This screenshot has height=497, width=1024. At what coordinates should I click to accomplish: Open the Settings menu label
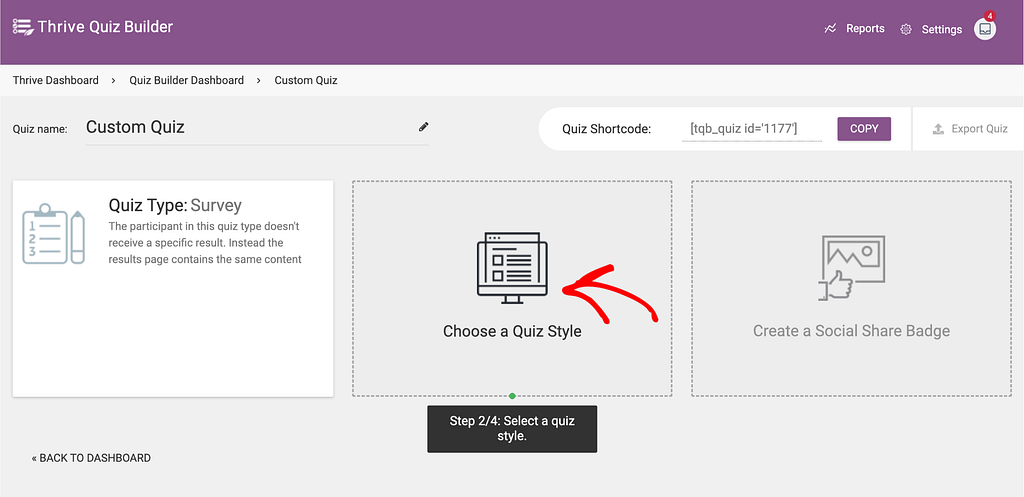tap(941, 30)
